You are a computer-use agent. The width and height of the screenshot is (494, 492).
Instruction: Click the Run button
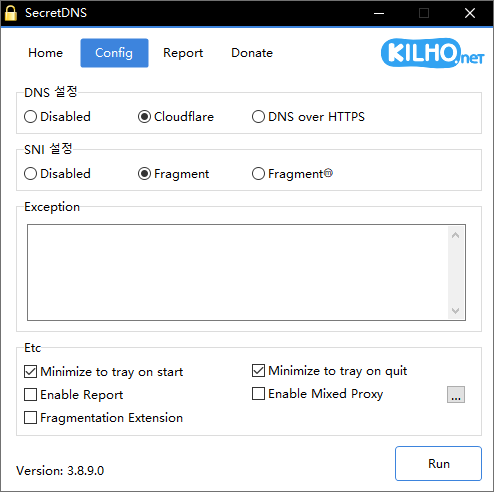(438, 464)
